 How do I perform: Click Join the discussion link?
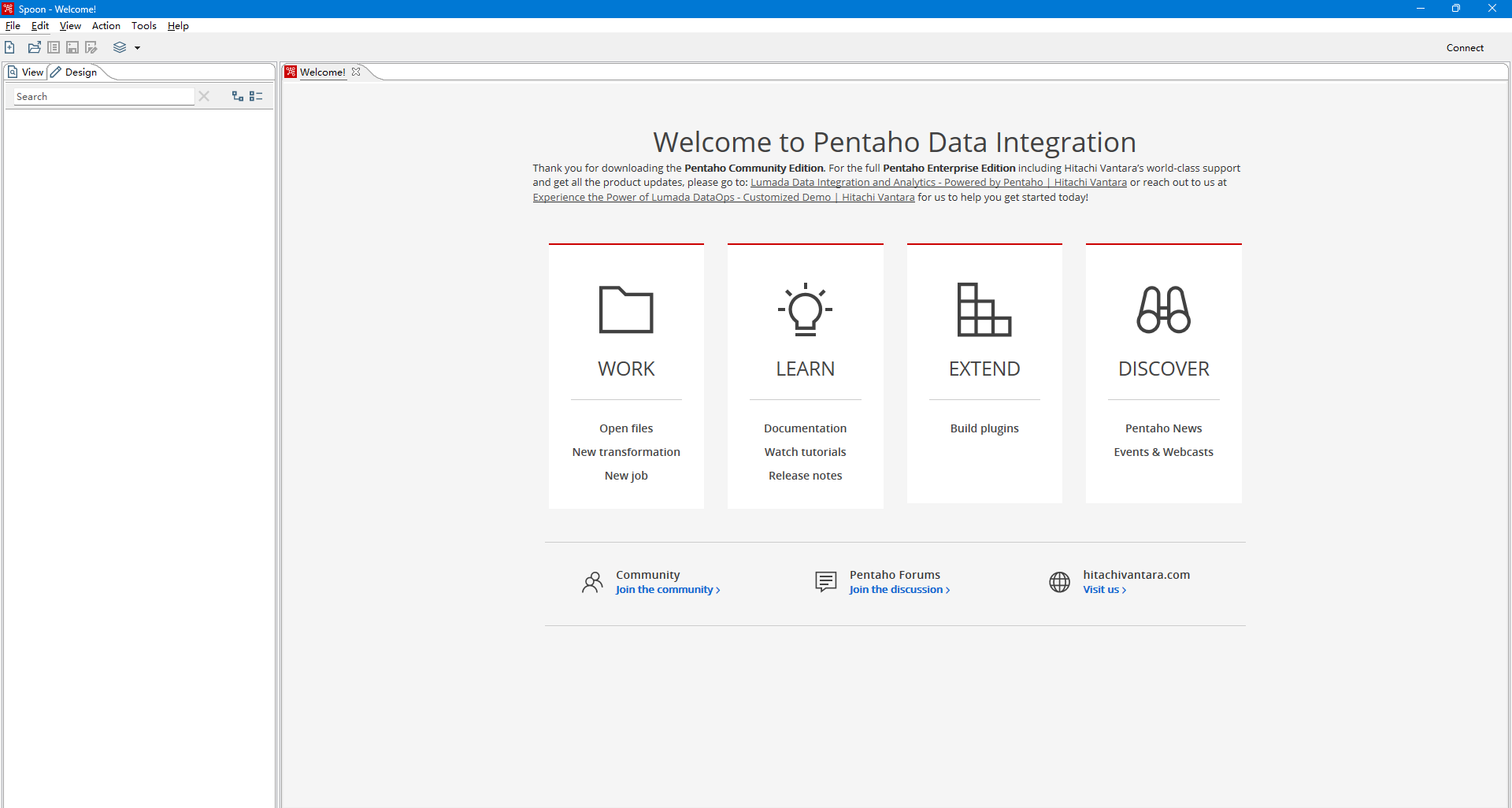899,590
